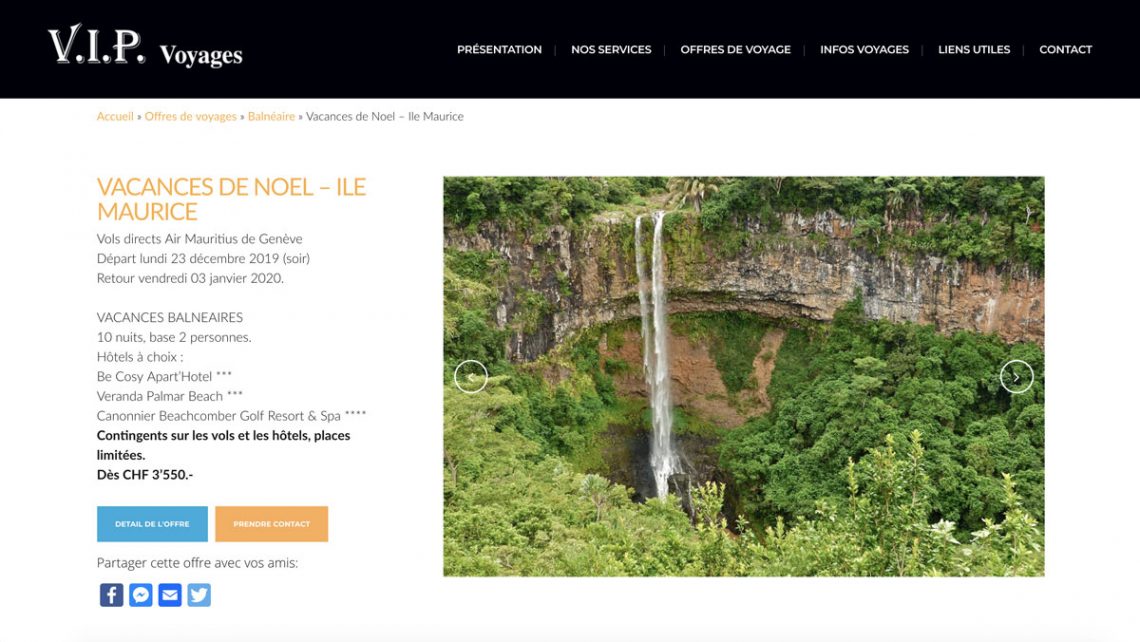Follow Offres de voyages breadcrumb link

pyautogui.click(x=190, y=116)
